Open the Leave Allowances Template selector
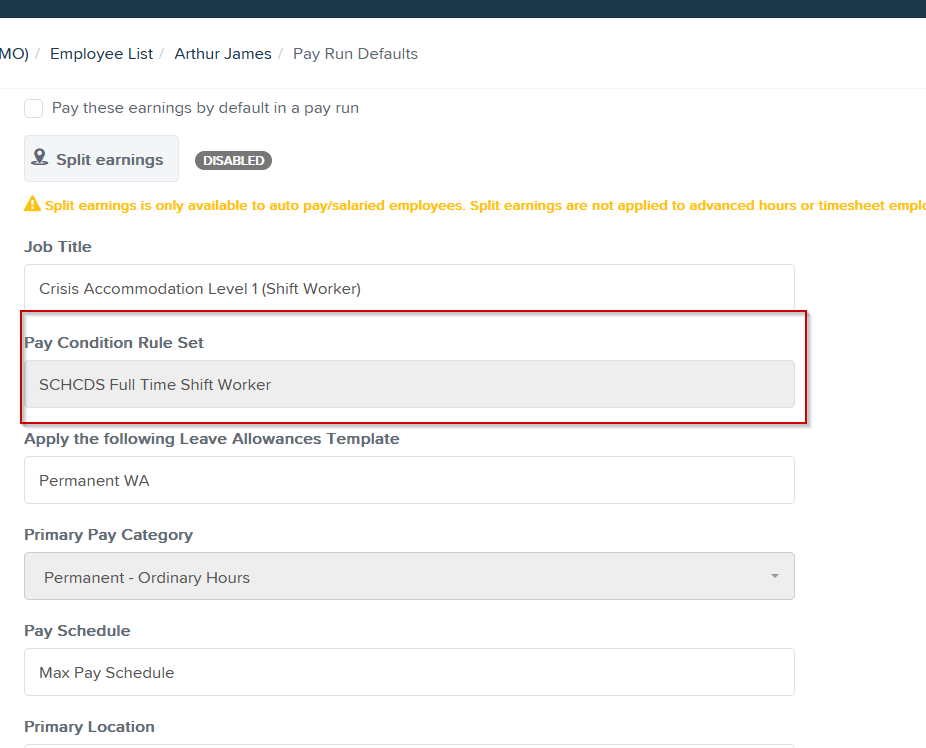The height and width of the screenshot is (748, 926). tap(409, 480)
